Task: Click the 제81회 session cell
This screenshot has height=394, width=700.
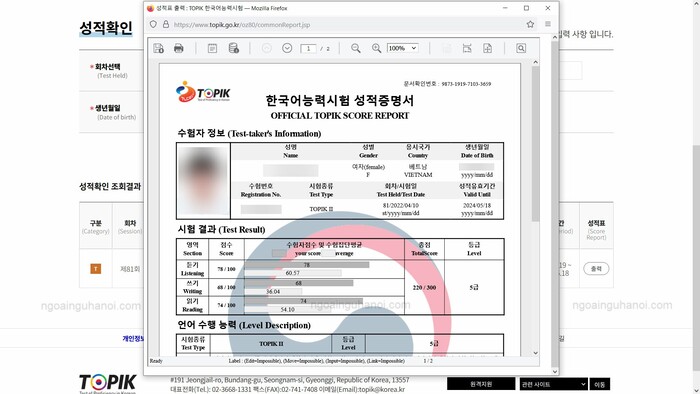Action: (130, 269)
